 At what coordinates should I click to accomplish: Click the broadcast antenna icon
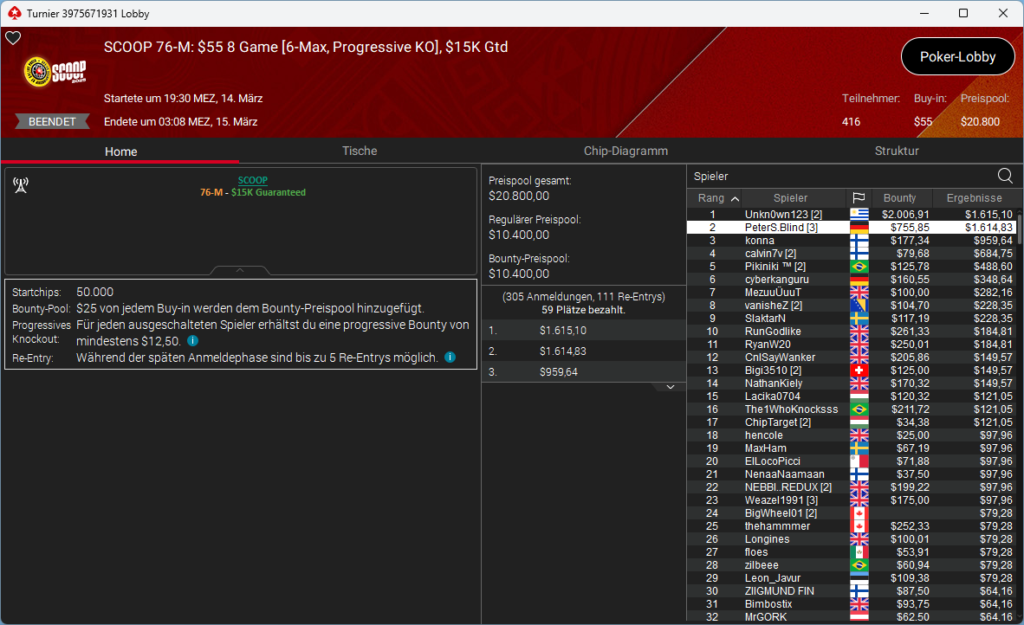20,185
